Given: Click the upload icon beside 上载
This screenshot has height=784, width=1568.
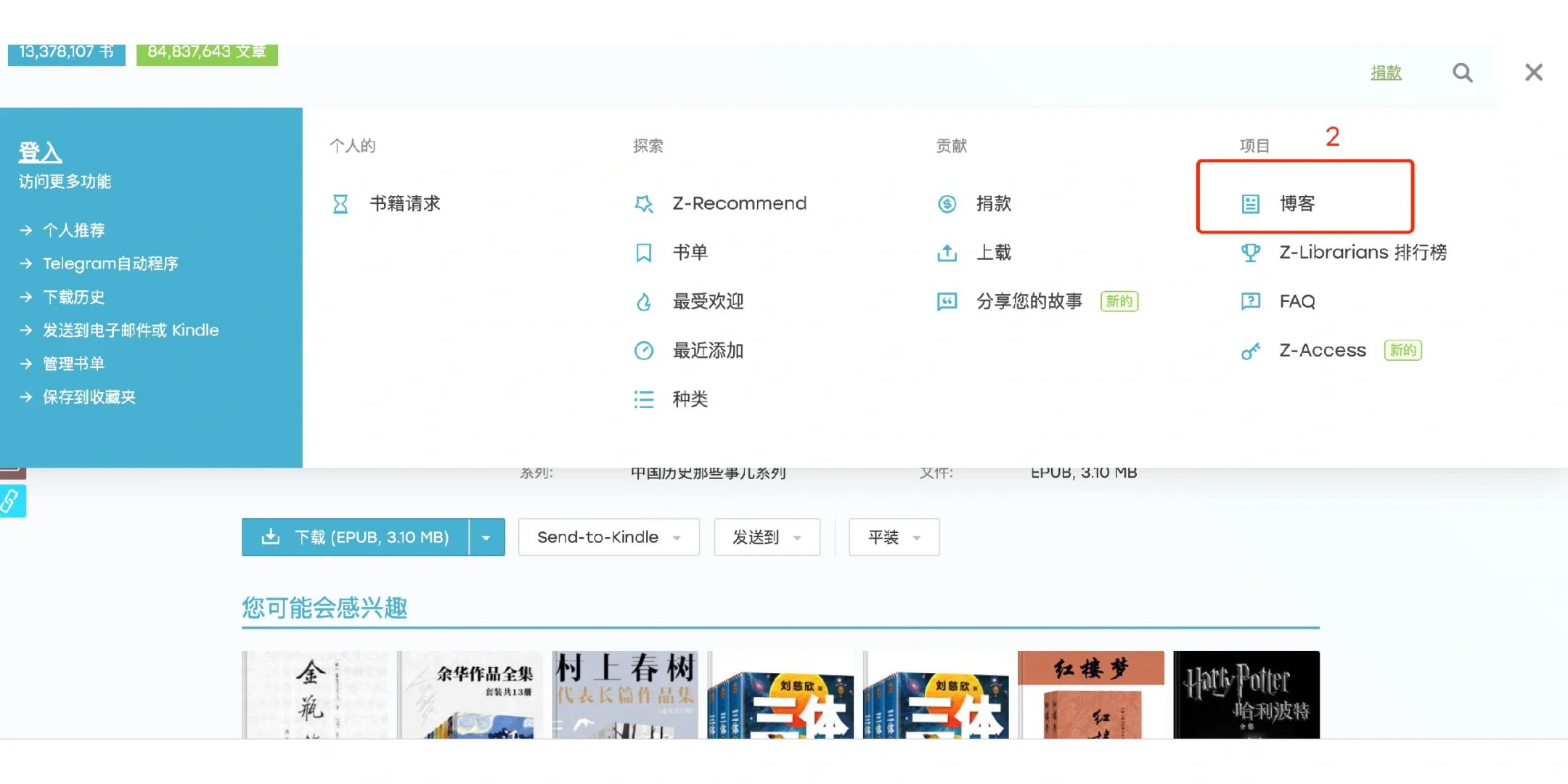Looking at the screenshot, I should [947, 253].
